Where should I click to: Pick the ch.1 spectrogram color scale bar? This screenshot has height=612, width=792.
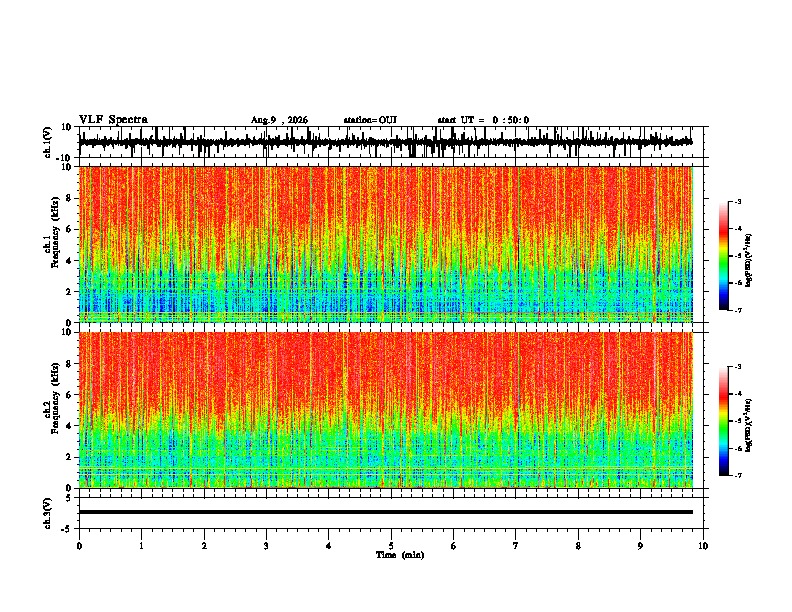[x=723, y=256]
